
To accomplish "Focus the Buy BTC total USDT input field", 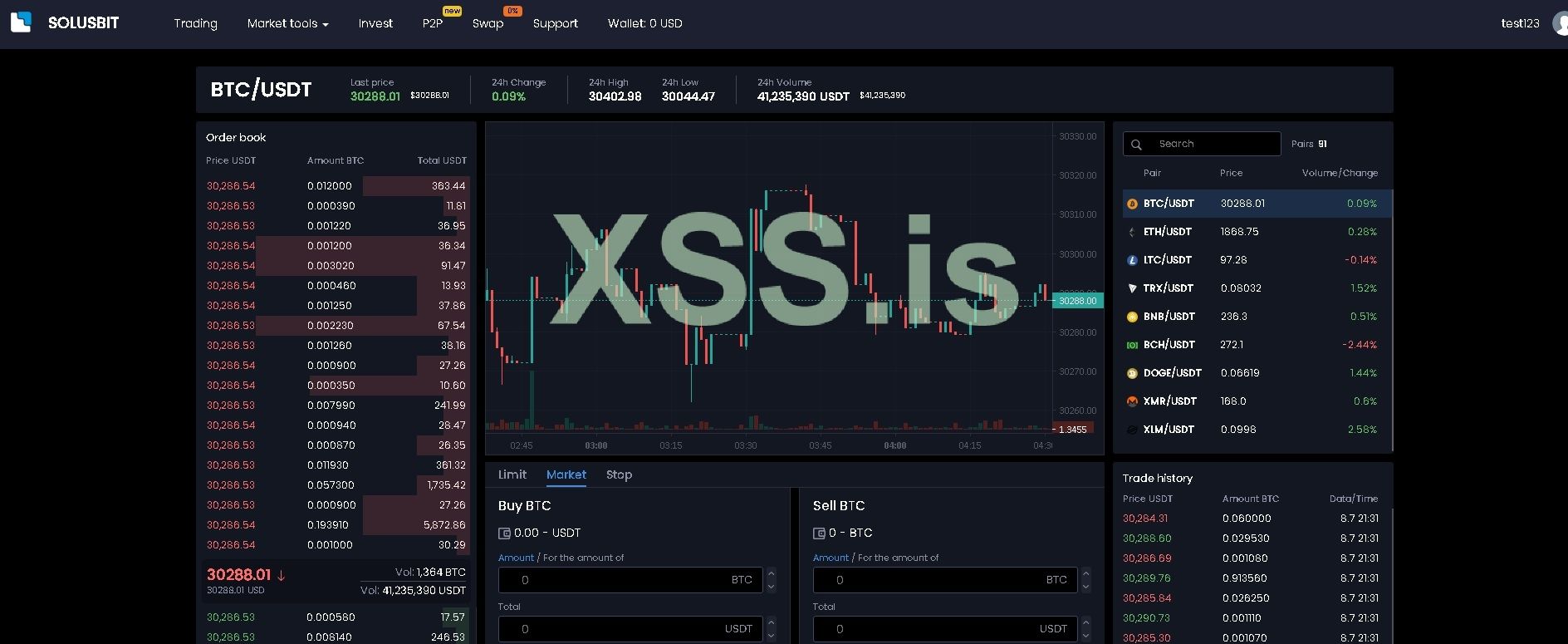I will click(630, 629).
